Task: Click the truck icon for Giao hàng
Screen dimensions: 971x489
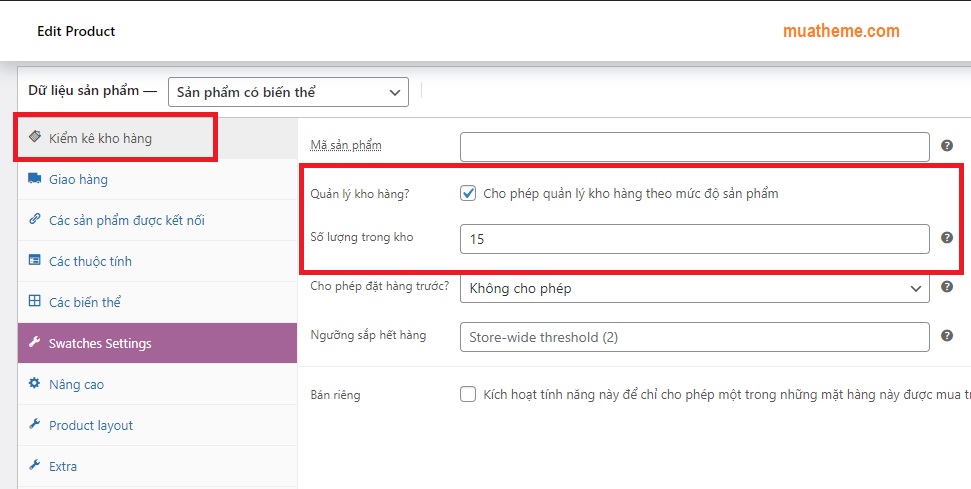Action: point(35,179)
